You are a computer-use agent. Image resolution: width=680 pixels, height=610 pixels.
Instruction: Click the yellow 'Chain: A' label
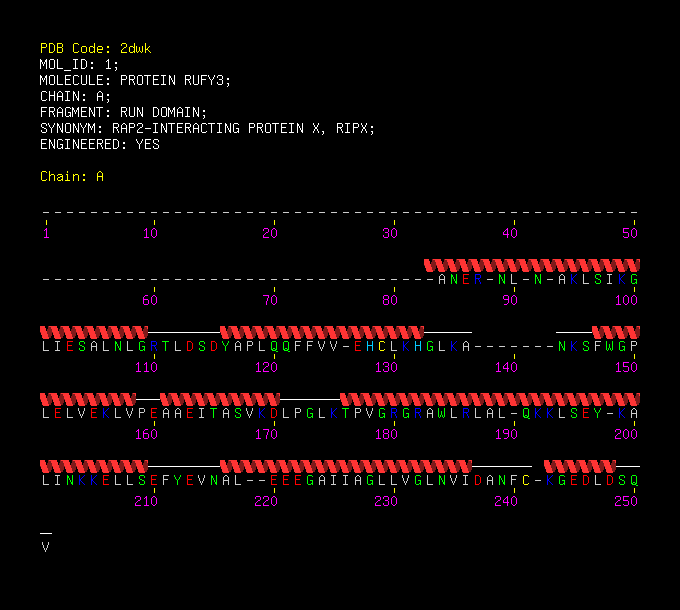pos(72,176)
